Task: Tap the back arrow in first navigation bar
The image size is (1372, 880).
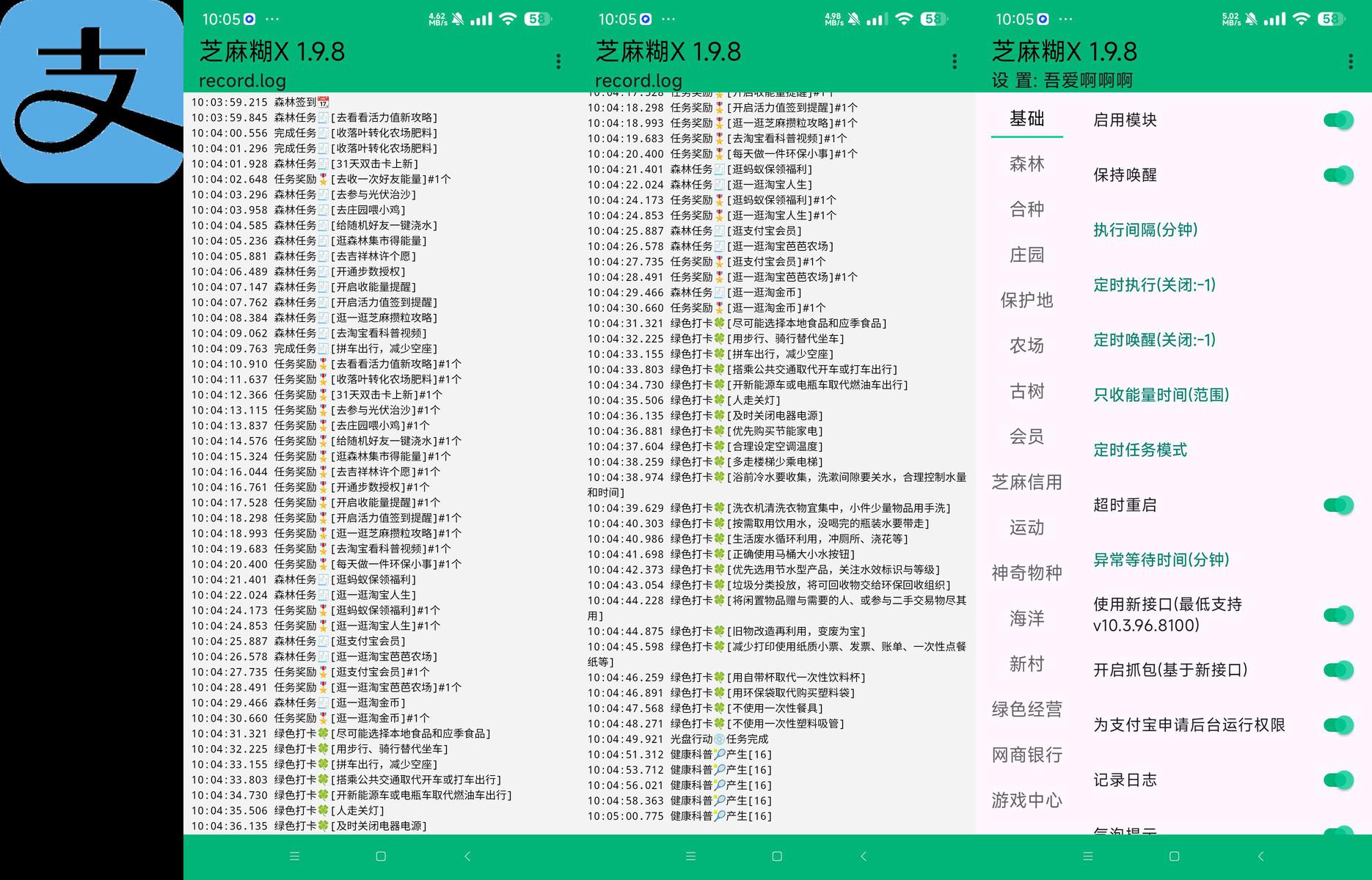Action: (x=467, y=856)
